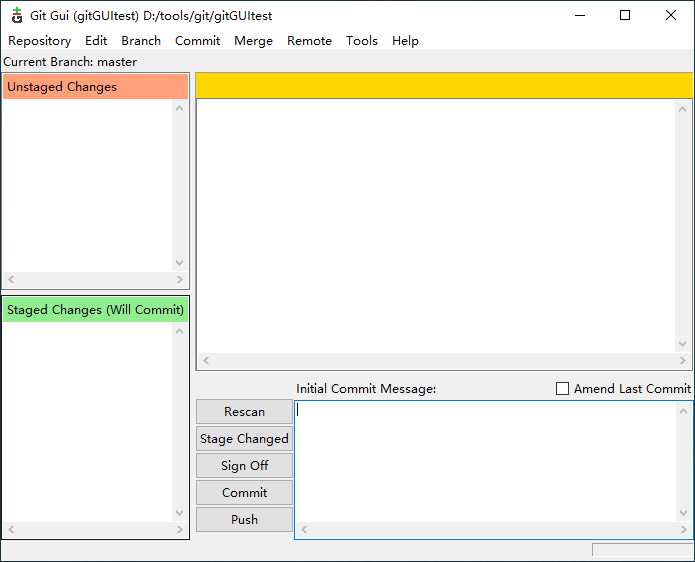Click inside the diff viewer pane

(436, 226)
